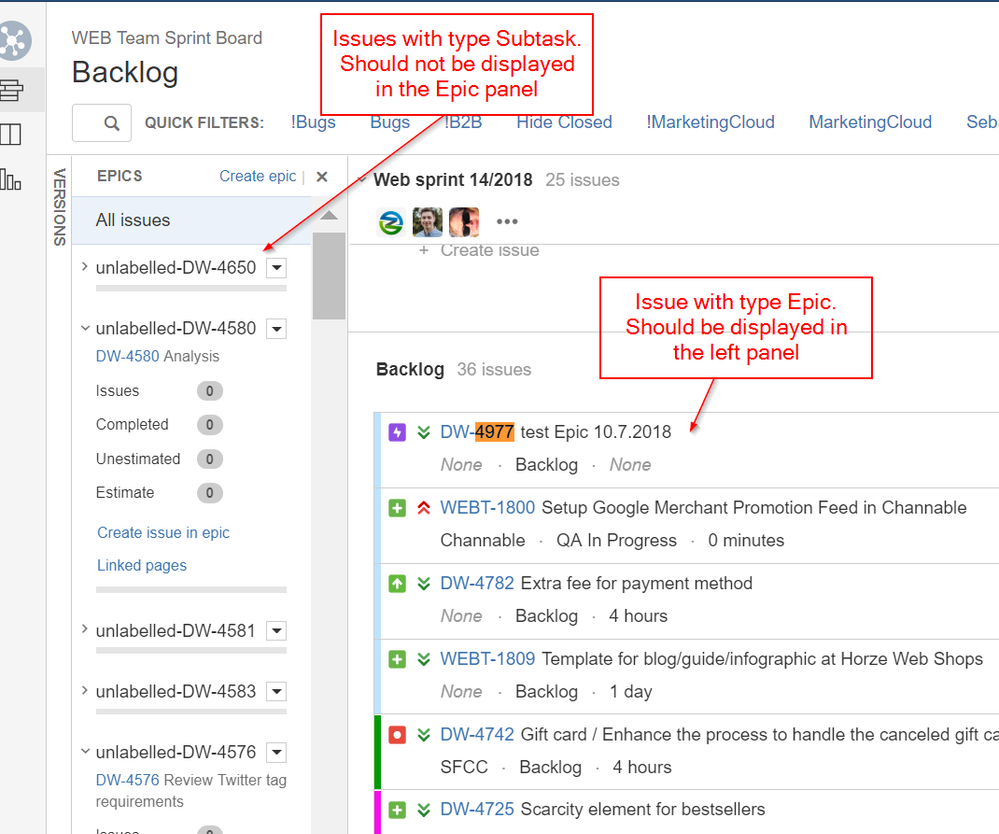Open the Active sprints board icon

(x=10, y=134)
